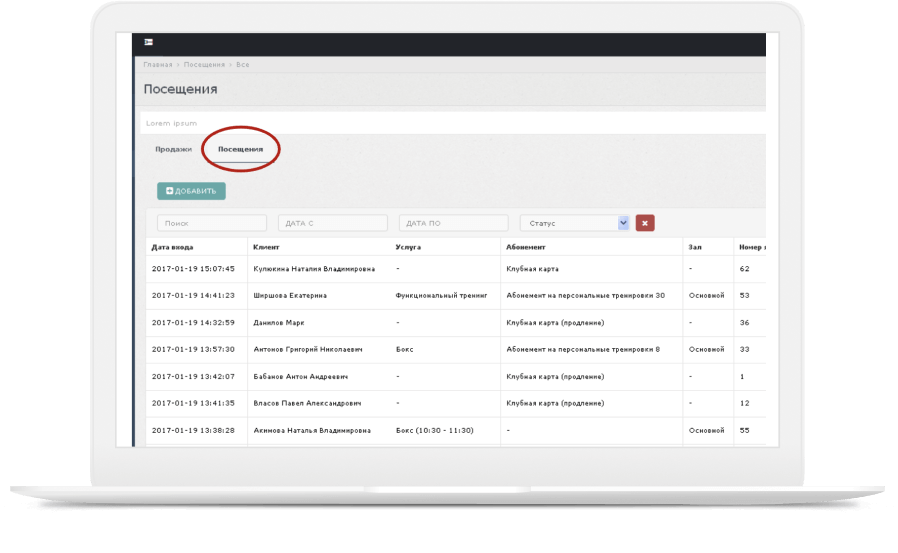Expand the Статус dropdown
The image size is (898, 553).
pyautogui.click(x=574, y=223)
